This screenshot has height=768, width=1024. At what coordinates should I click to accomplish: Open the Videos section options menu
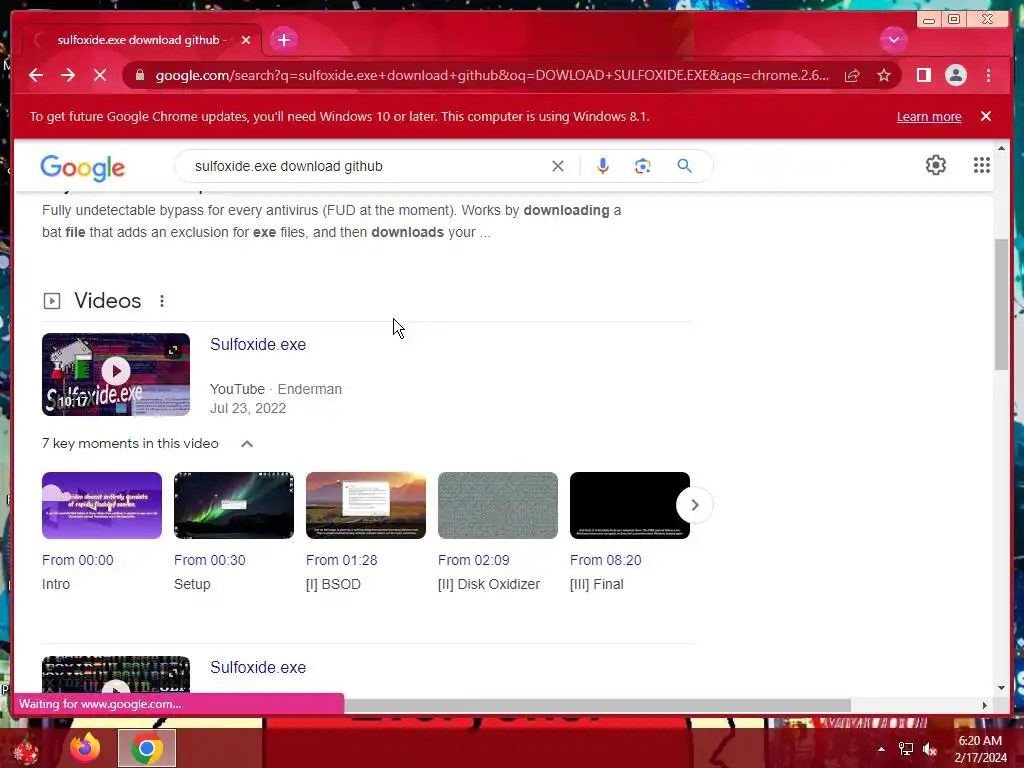162,301
